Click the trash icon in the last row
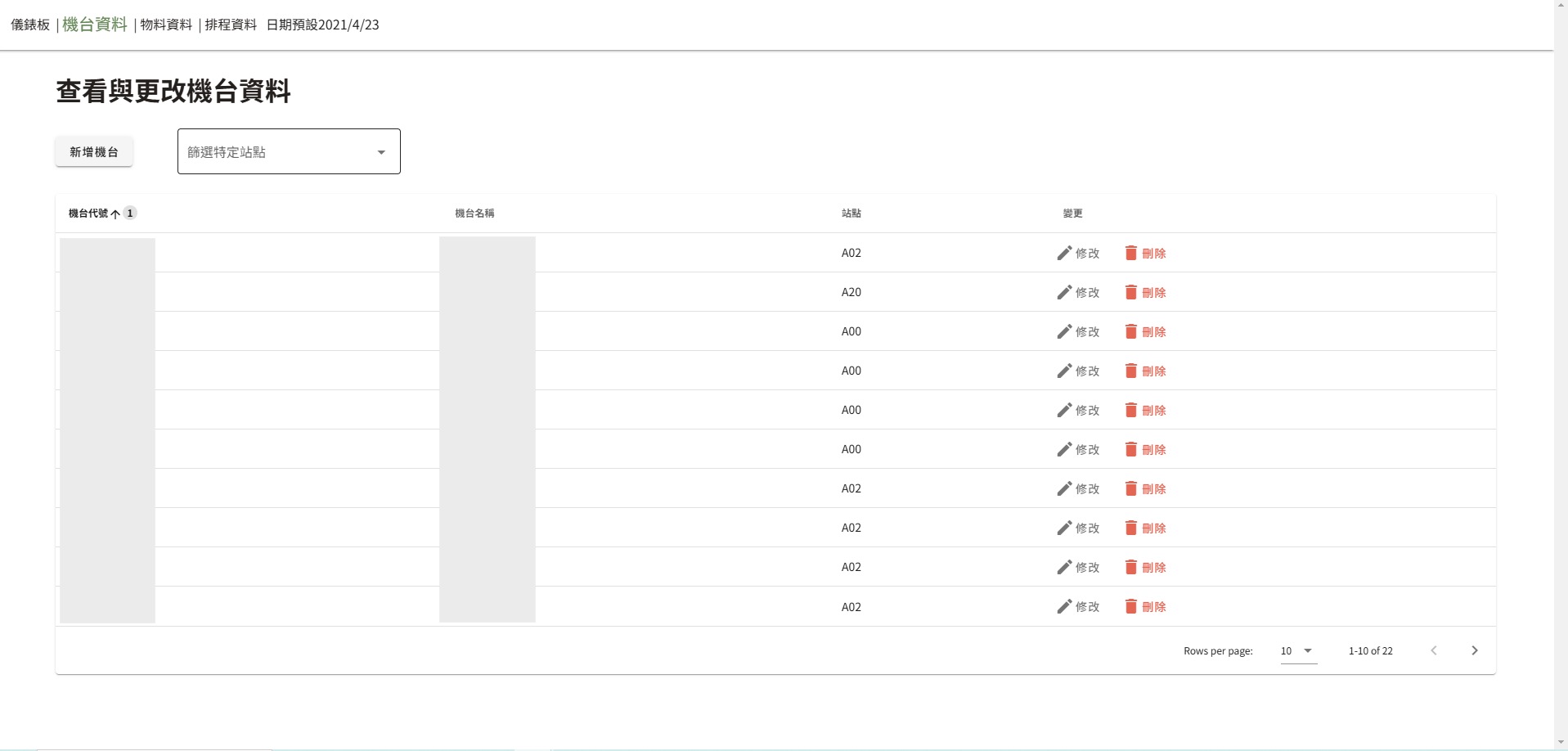This screenshot has width=1568, height=751. pyautogui.click(x=1130, y=607)
